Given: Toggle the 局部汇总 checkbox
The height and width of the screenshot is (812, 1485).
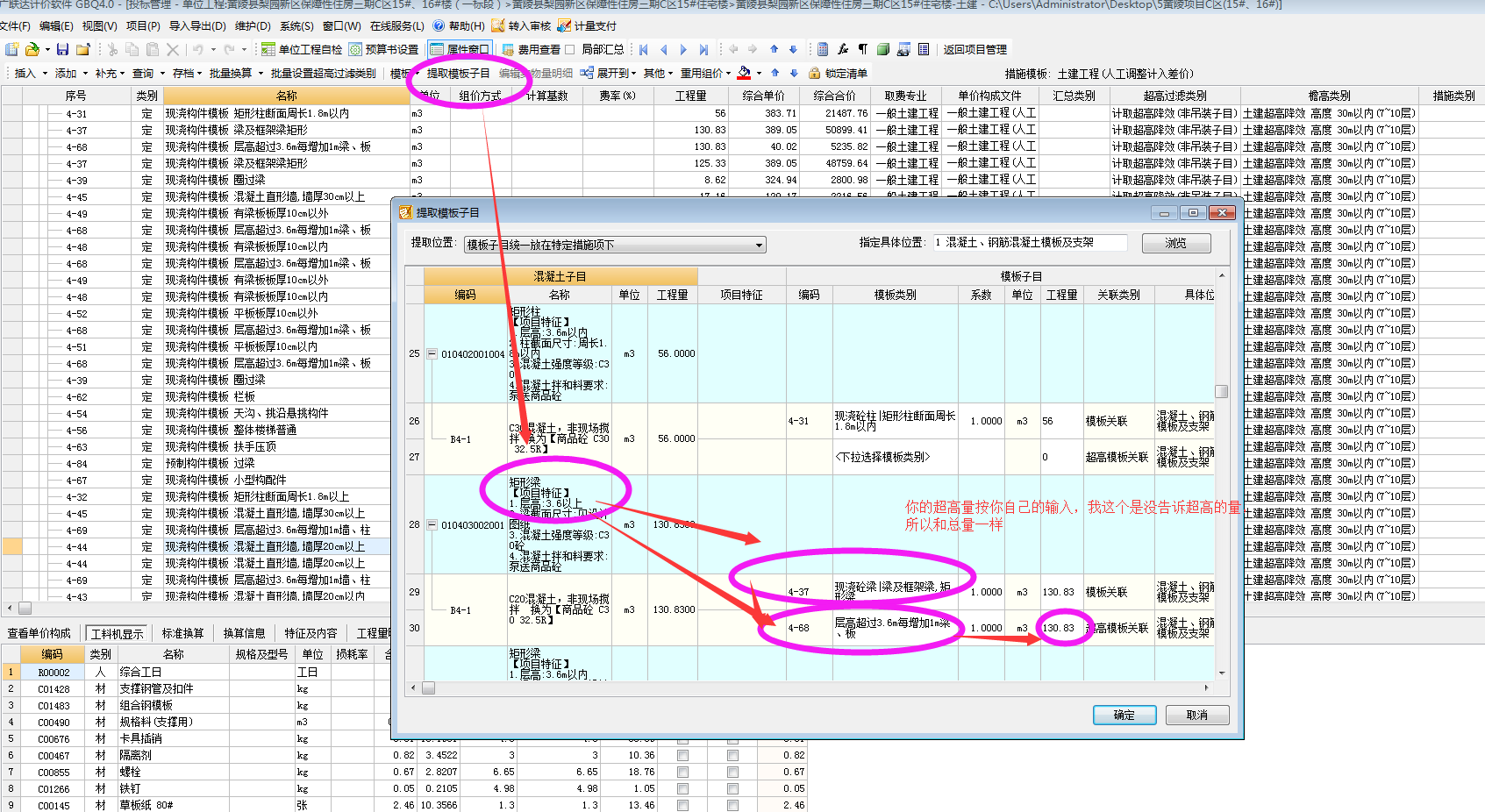Looking at the screenshot, I should click(x=570, y=49).
